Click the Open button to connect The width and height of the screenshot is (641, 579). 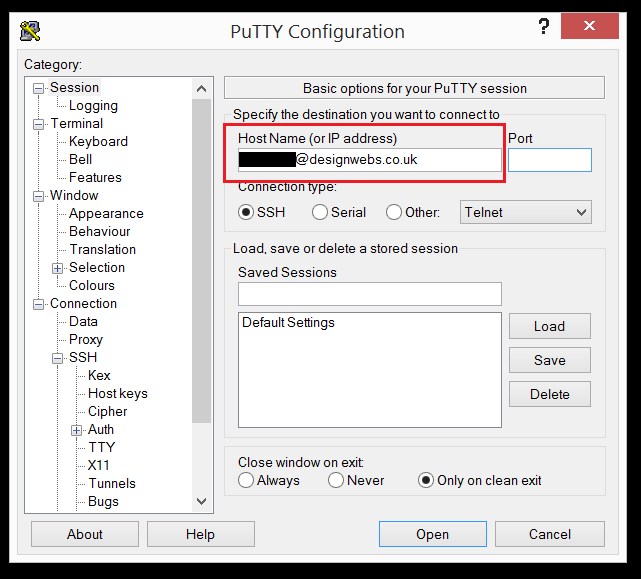tap(432, 534)
